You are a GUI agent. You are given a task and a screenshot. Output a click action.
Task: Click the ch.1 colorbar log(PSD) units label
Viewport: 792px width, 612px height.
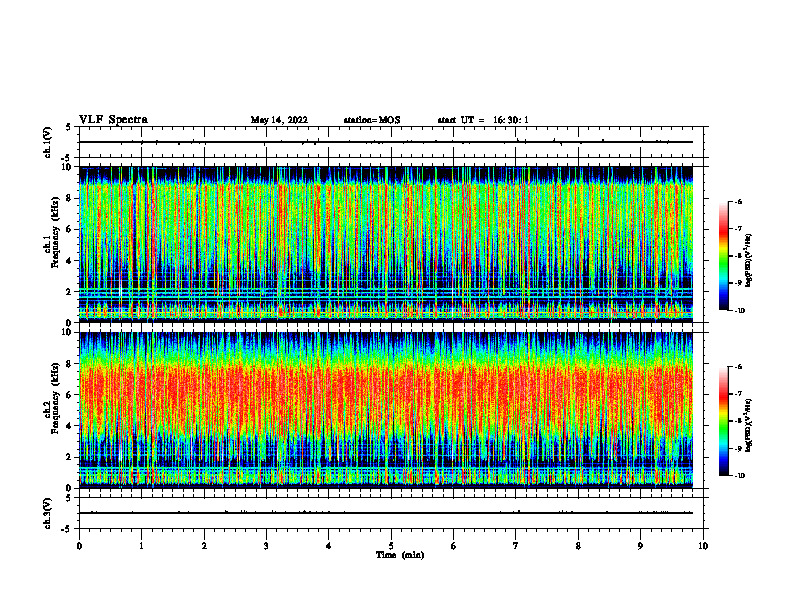pos(749,261)
